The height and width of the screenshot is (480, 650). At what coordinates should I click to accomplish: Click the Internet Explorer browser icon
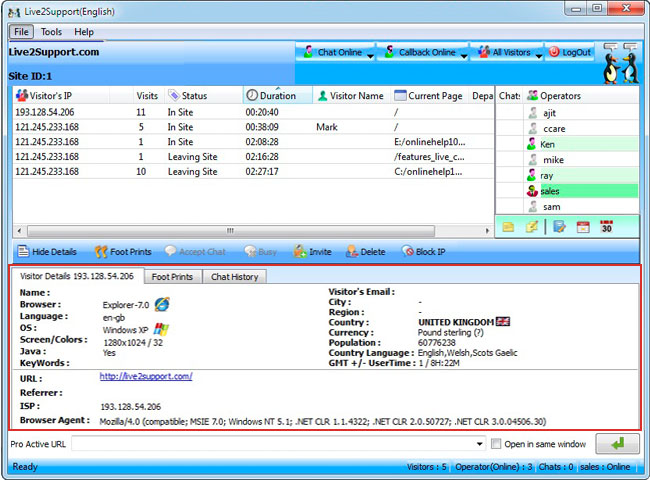tap(162, 304)
